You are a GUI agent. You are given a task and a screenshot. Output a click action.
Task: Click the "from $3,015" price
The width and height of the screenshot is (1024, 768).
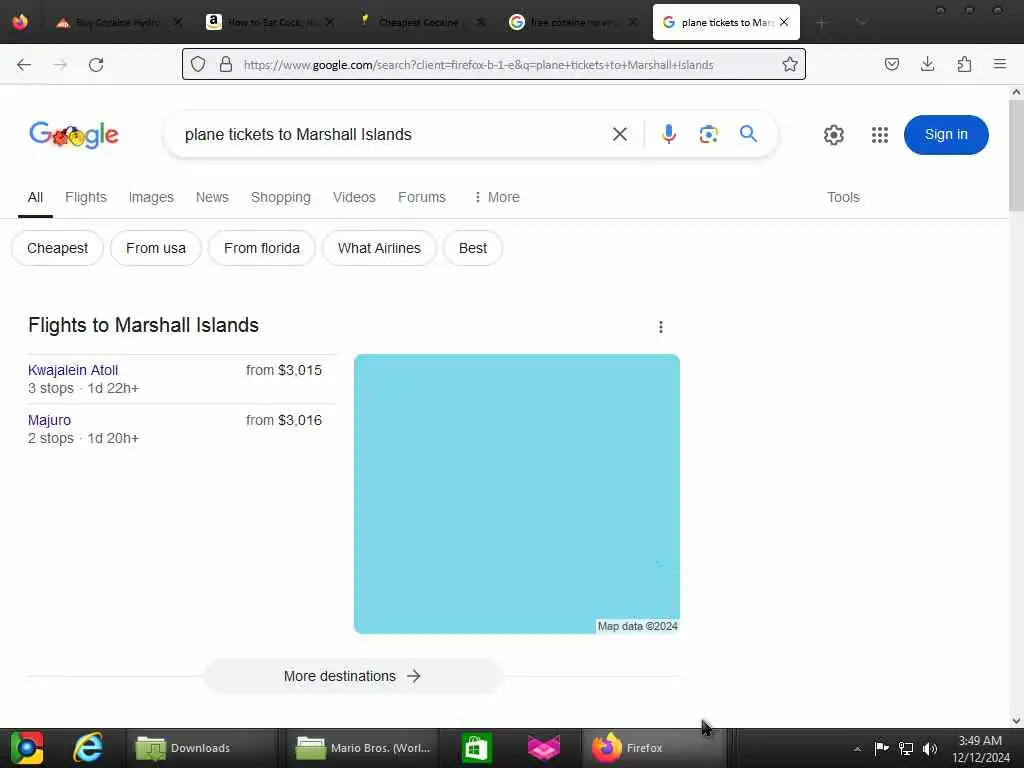coord(284,370)
